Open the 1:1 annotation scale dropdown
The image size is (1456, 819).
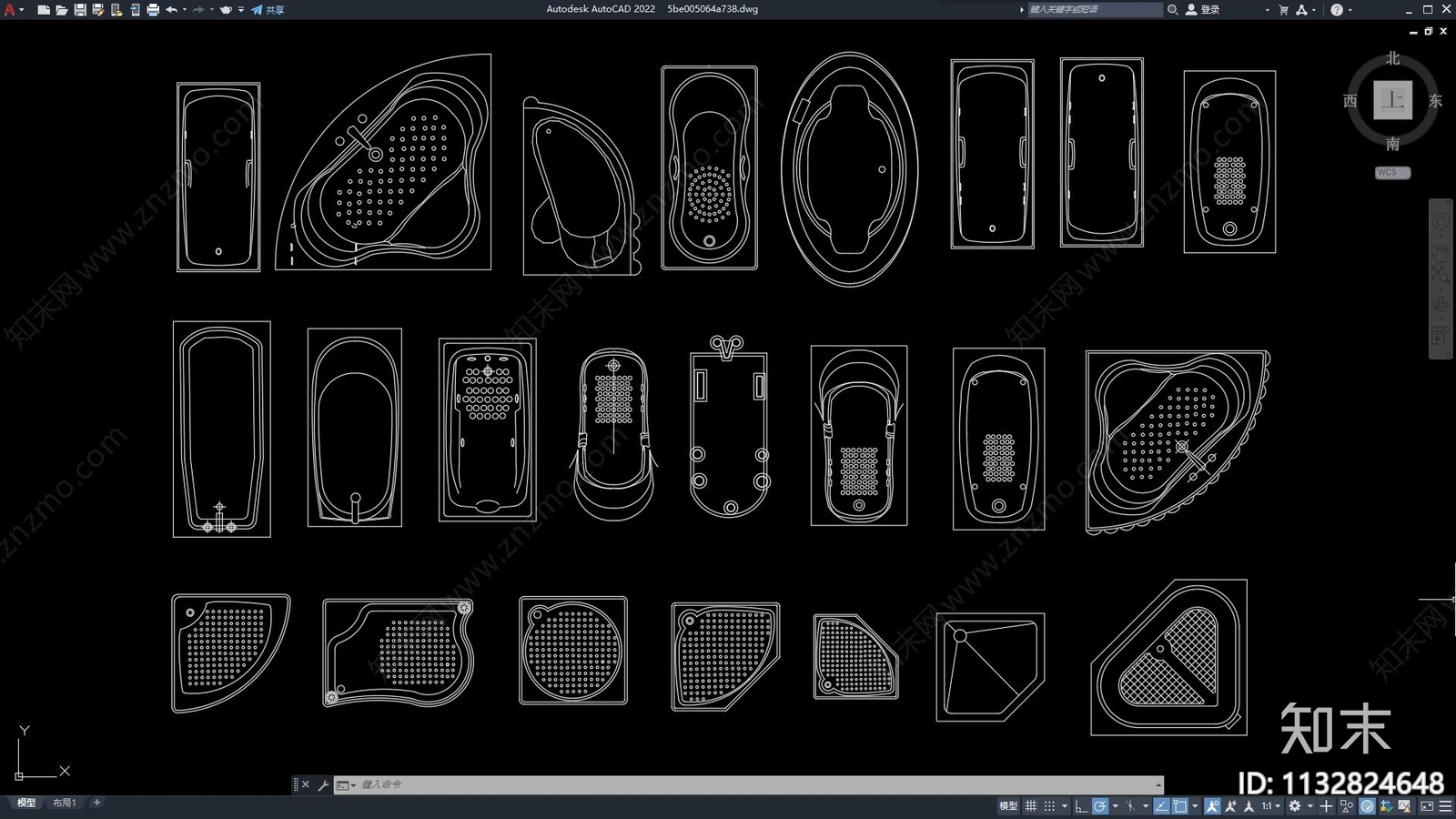click(x=1271, y=806)
